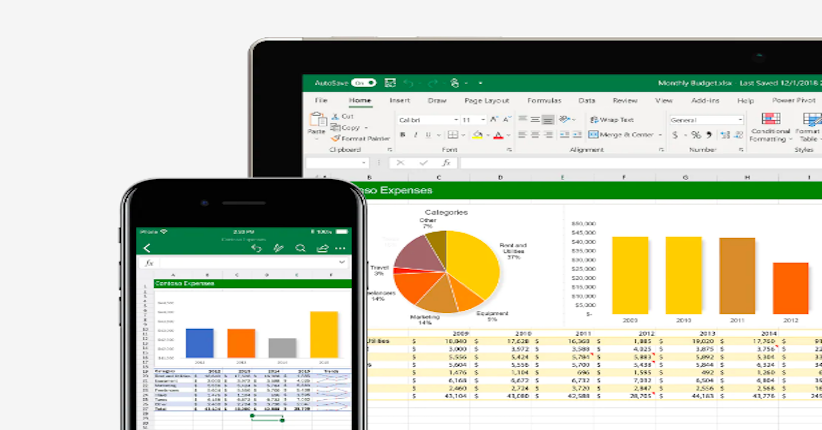The height and width of the screenshot is (430, 822).
Task: Click Redo in the tablet title bar
Action: 432,83
